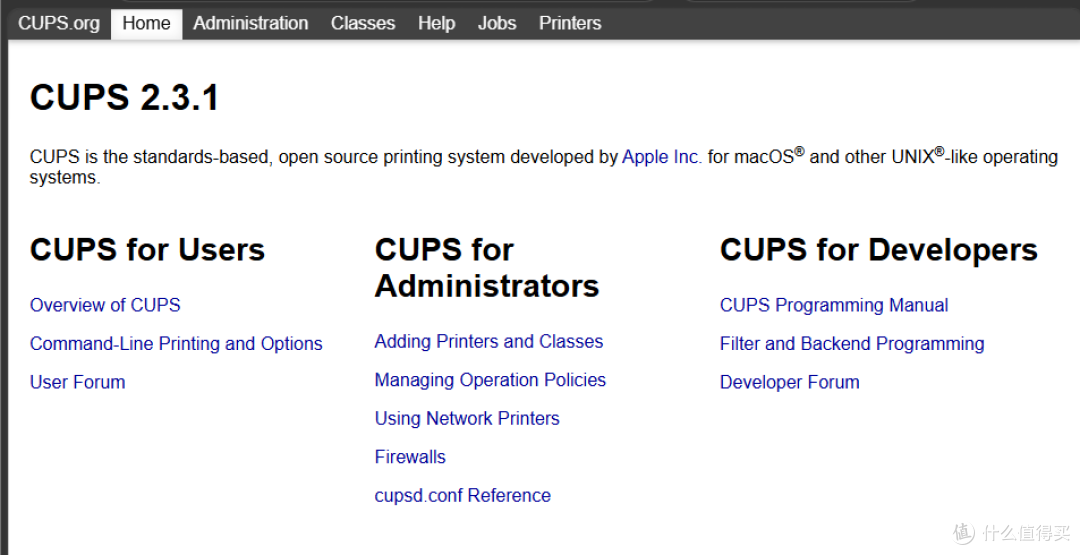Screen dimensions: 1080x555
Task: Follow the Apple Inc. link
Action: click(x=662, y=157)
